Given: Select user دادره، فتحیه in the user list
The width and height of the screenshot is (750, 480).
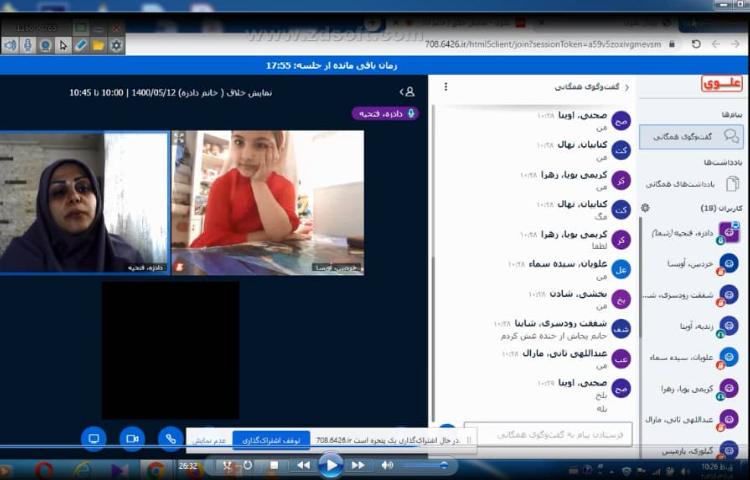Looking at the screenshot, I should pyautogui.click(x=693, y=233).
